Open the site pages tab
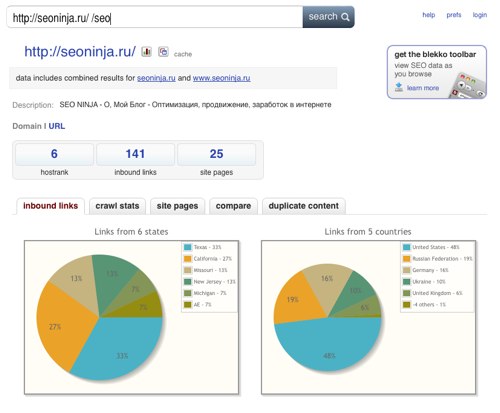The width and height of the screenshot is (500, 413). (177, 206)
